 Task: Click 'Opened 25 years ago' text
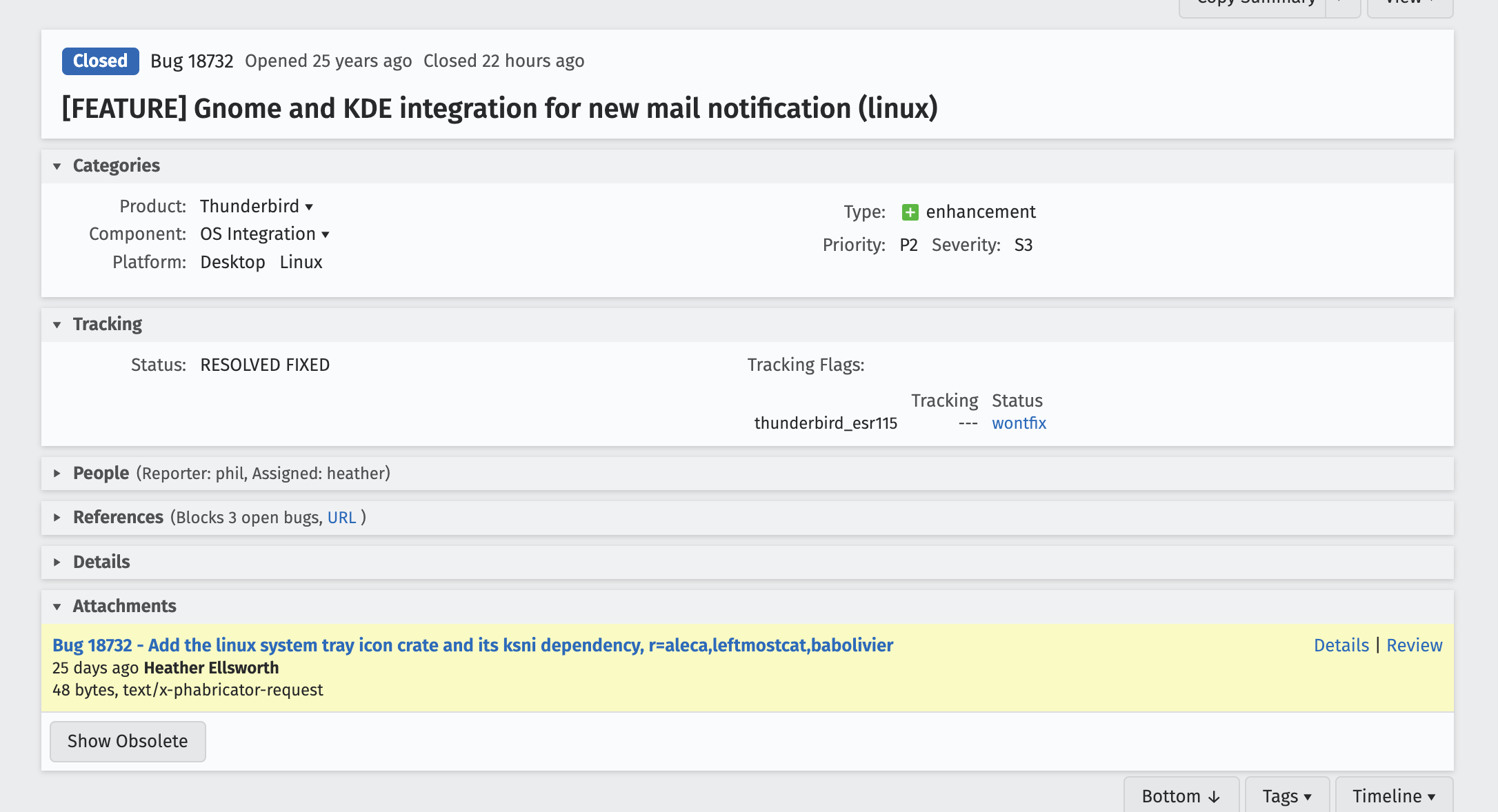328,61
